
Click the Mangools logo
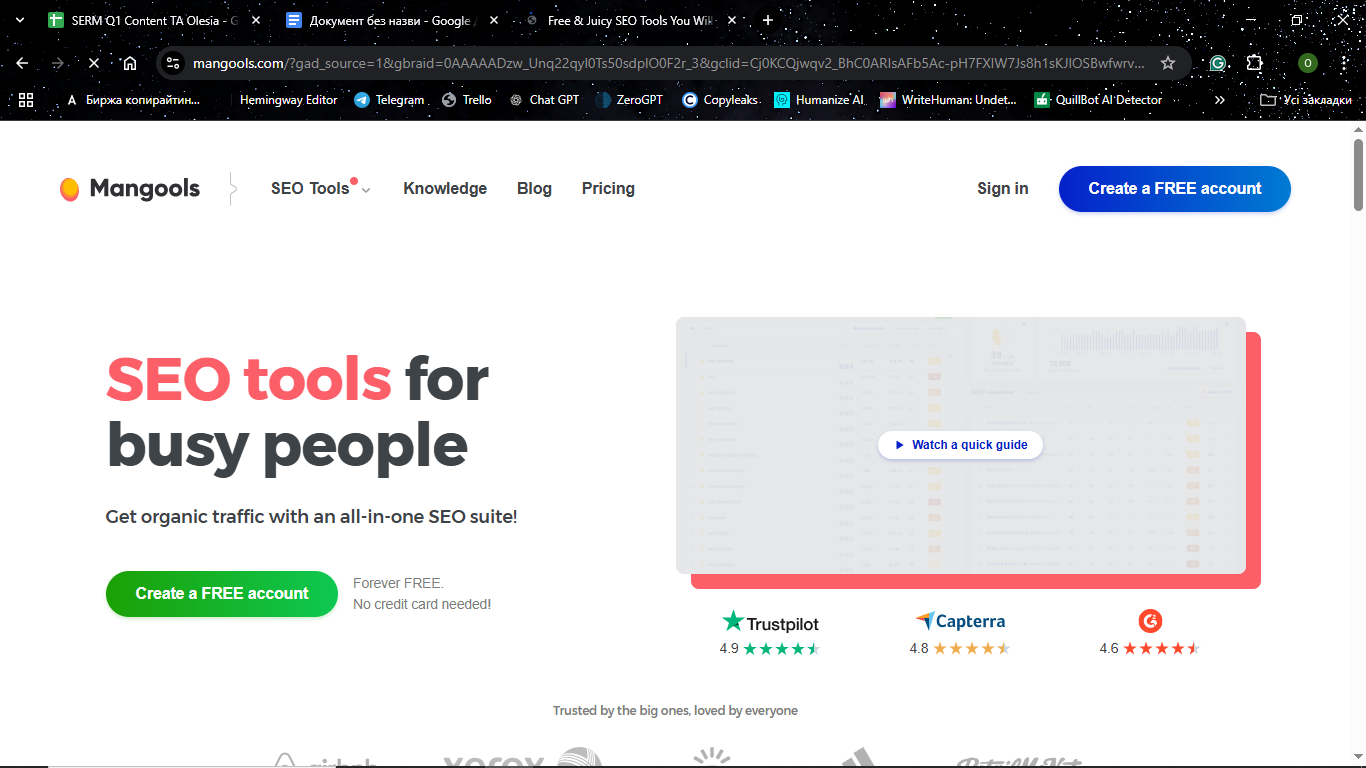[130, 188]
